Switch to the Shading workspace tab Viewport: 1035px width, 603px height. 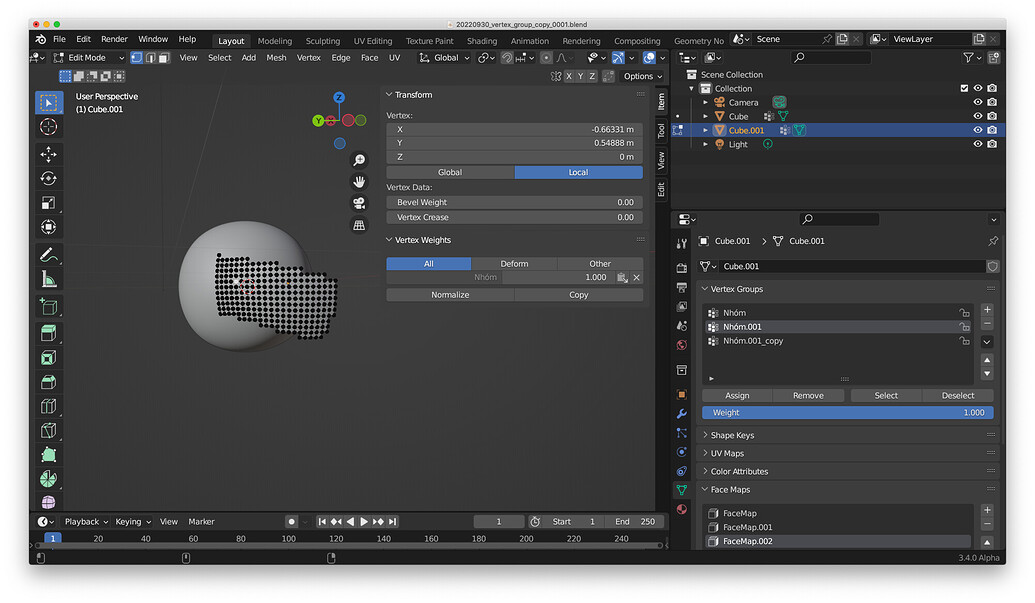click(482, 41)
